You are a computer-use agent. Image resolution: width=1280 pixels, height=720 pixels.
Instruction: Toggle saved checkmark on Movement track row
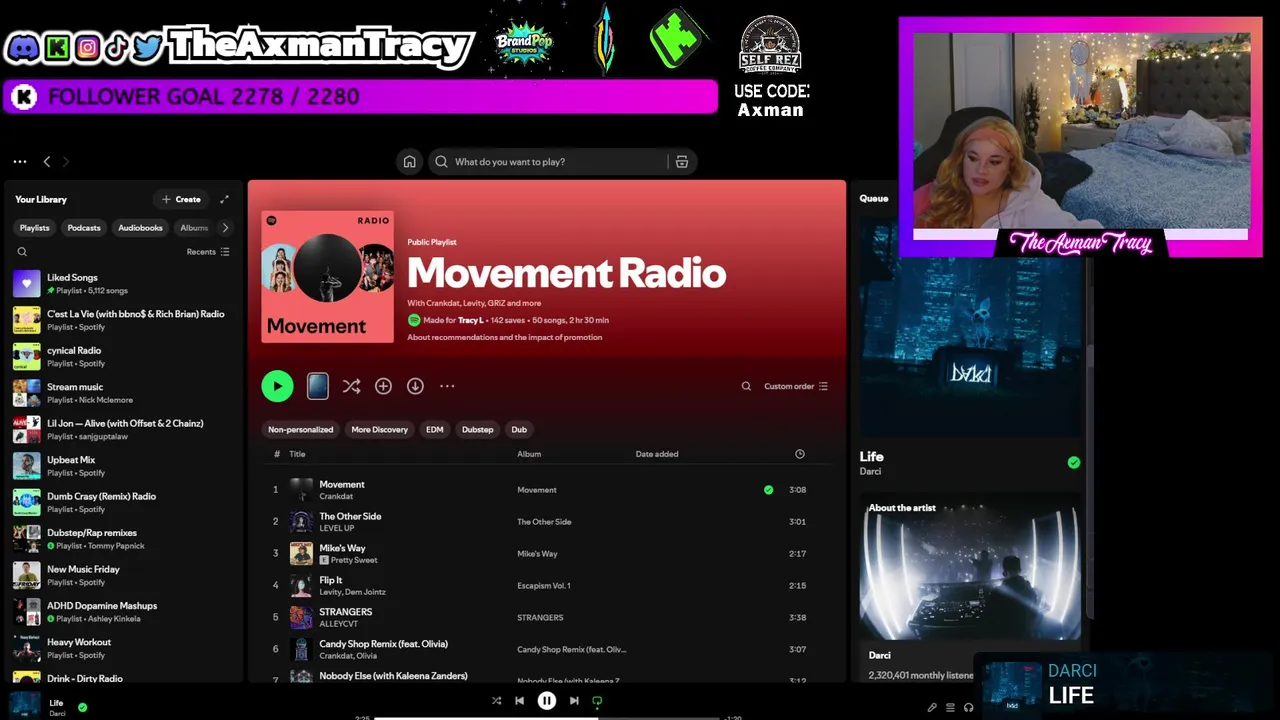point(768,490)
